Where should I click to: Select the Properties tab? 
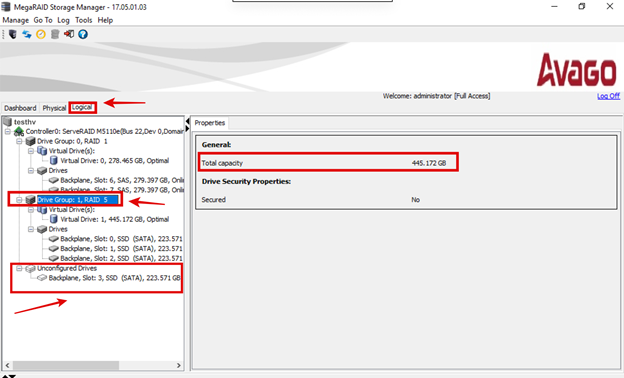pos(210,123)
